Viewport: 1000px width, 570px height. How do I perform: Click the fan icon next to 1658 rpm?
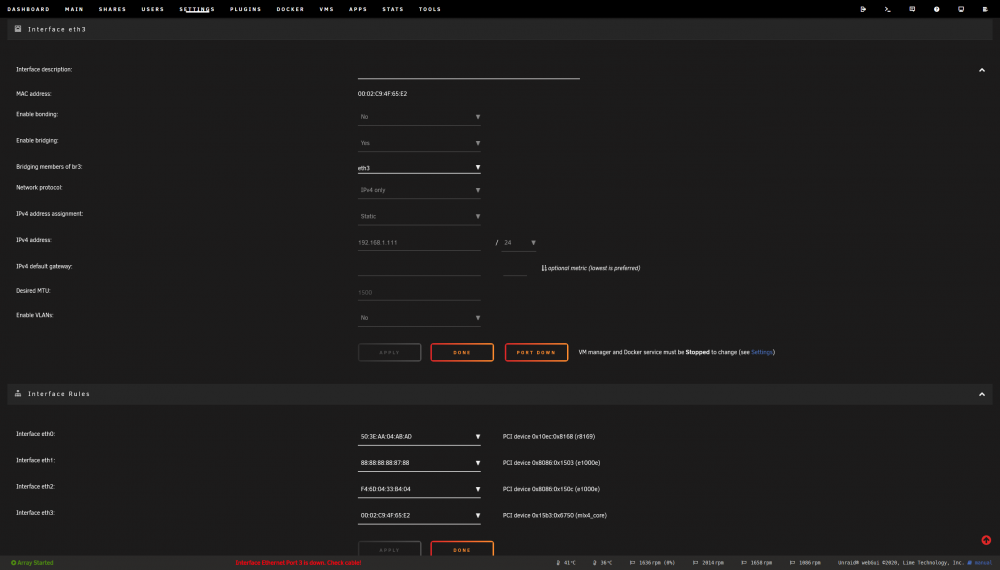744,562
